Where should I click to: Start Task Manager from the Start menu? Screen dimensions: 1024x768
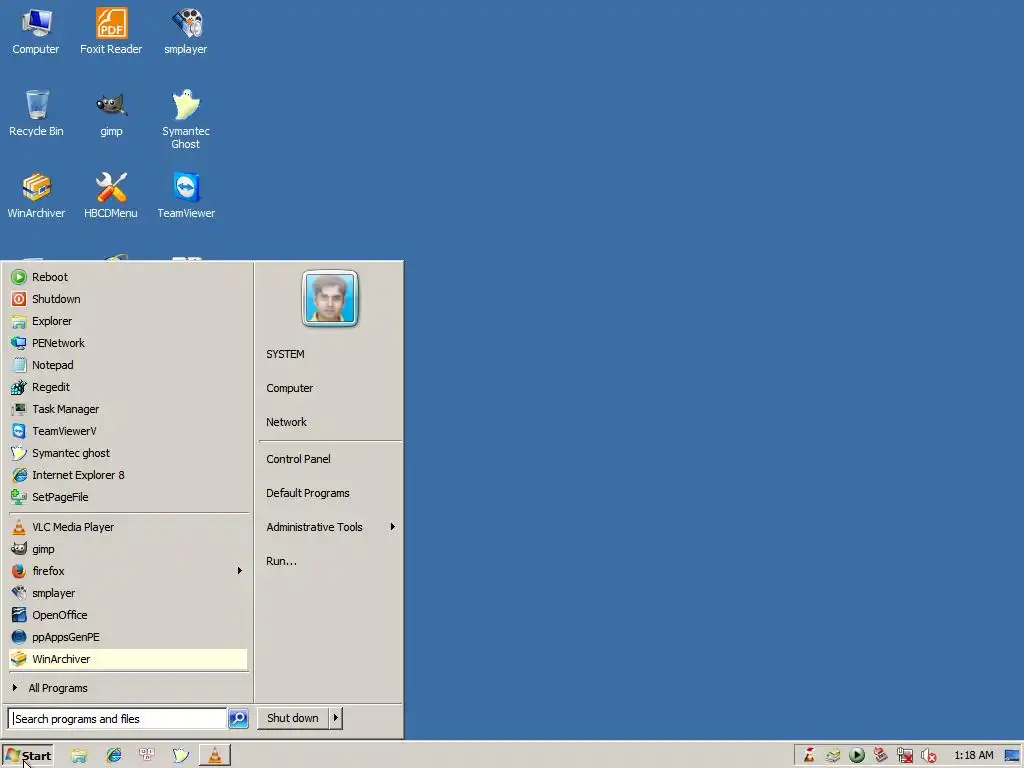click(x=128, y=409)
